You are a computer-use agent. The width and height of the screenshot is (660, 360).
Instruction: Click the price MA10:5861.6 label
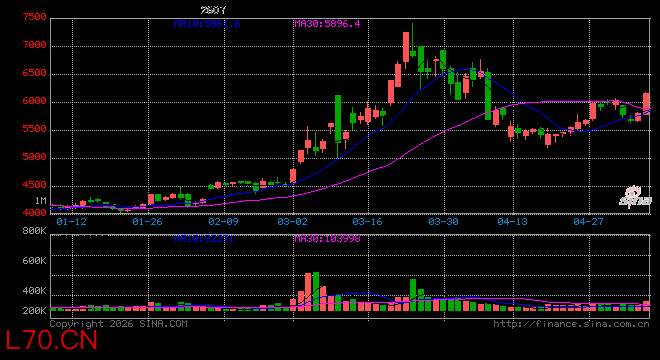pos(207,24)
